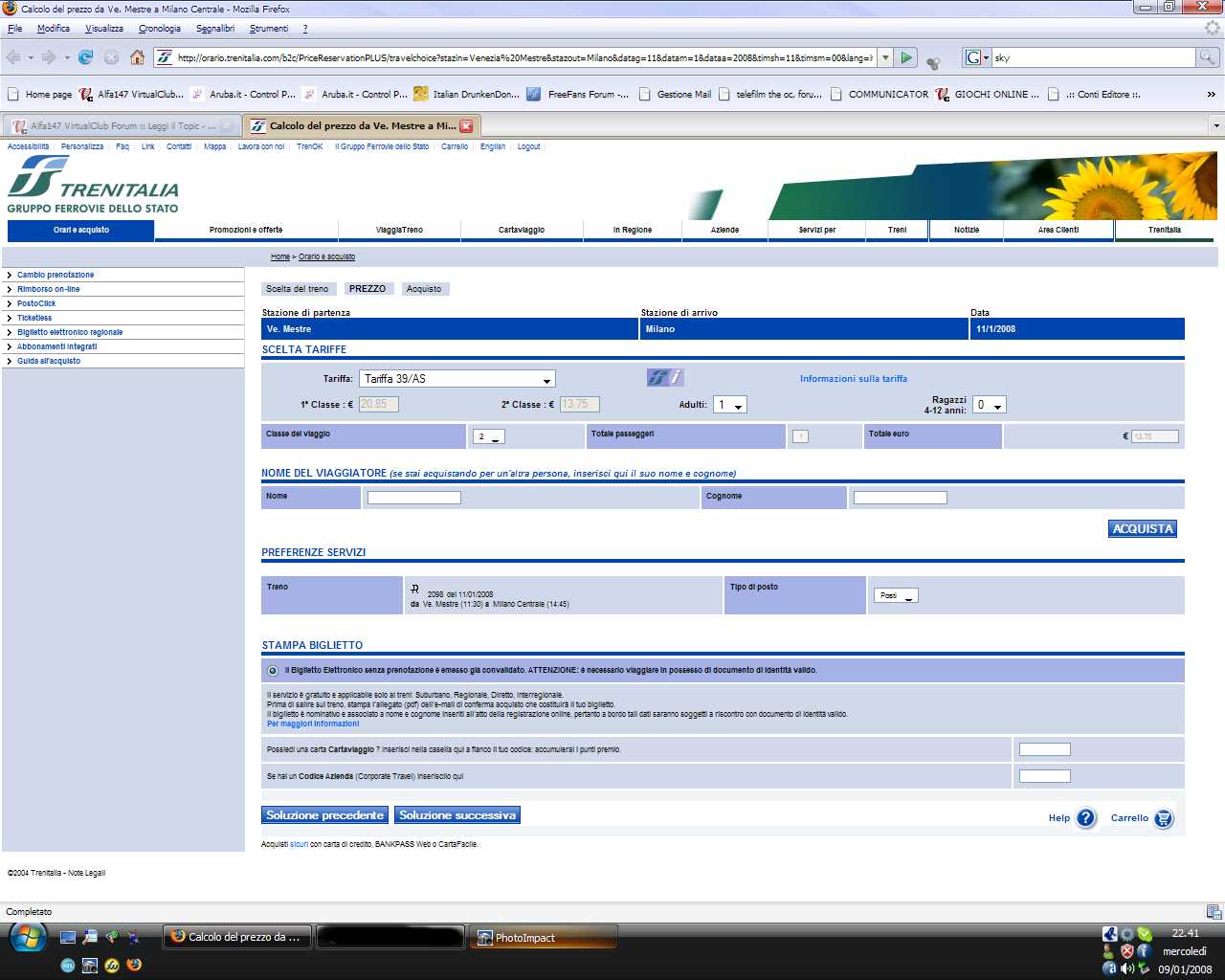
Task: Click the English link in top bar
Action: 493,146
